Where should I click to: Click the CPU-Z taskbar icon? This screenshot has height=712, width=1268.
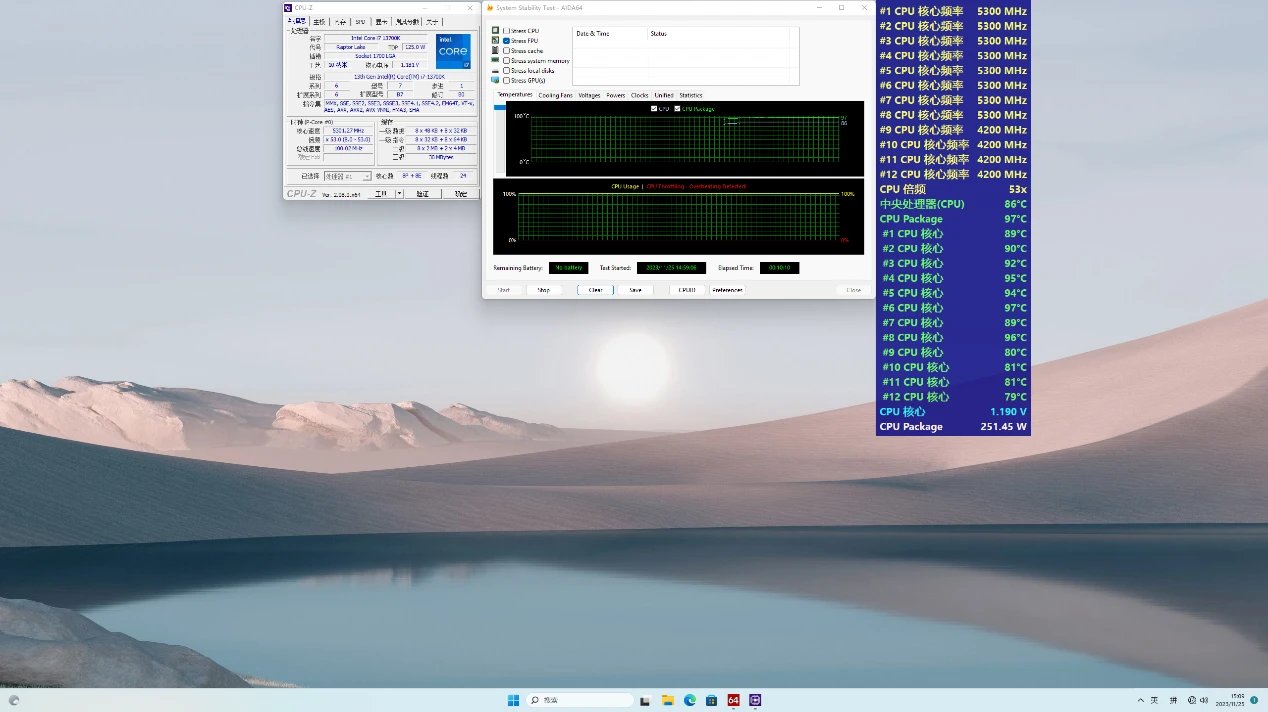point(755,700)
